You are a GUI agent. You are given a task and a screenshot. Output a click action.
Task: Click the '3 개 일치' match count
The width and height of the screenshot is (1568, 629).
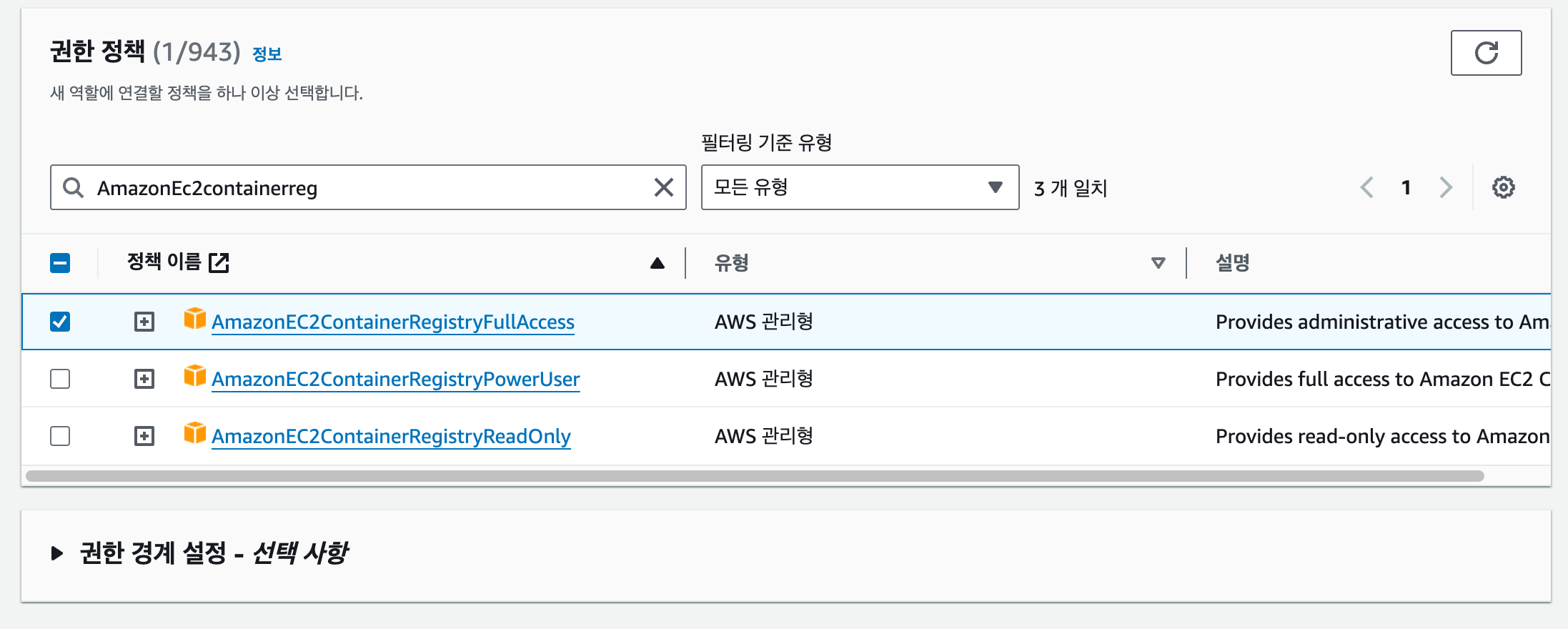click(x=1071, y=188)
